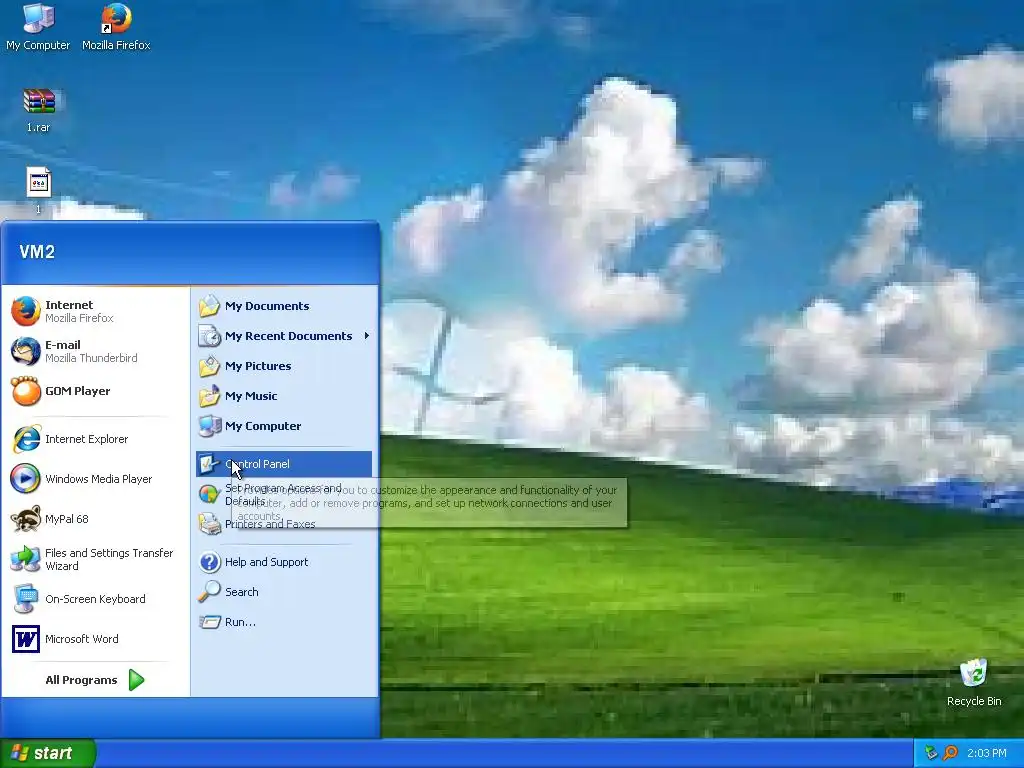1024x768 pixels.
Task: Open the Recycle Bin icon
Action: (974, 683)
